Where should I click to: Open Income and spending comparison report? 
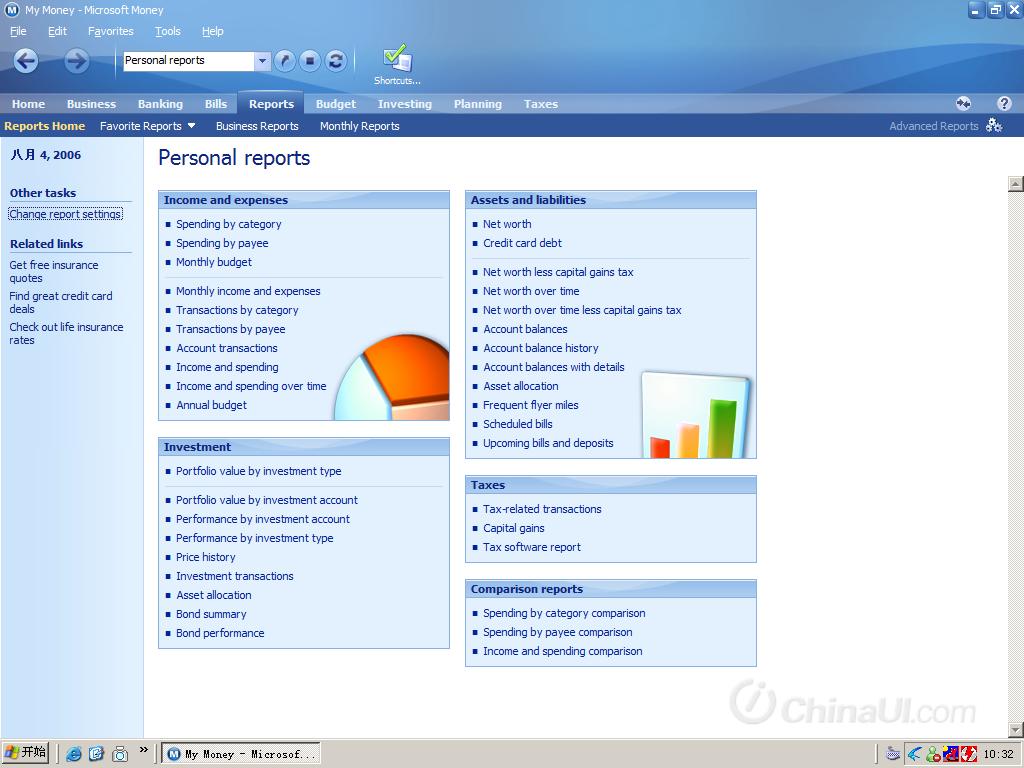(562, 651)
